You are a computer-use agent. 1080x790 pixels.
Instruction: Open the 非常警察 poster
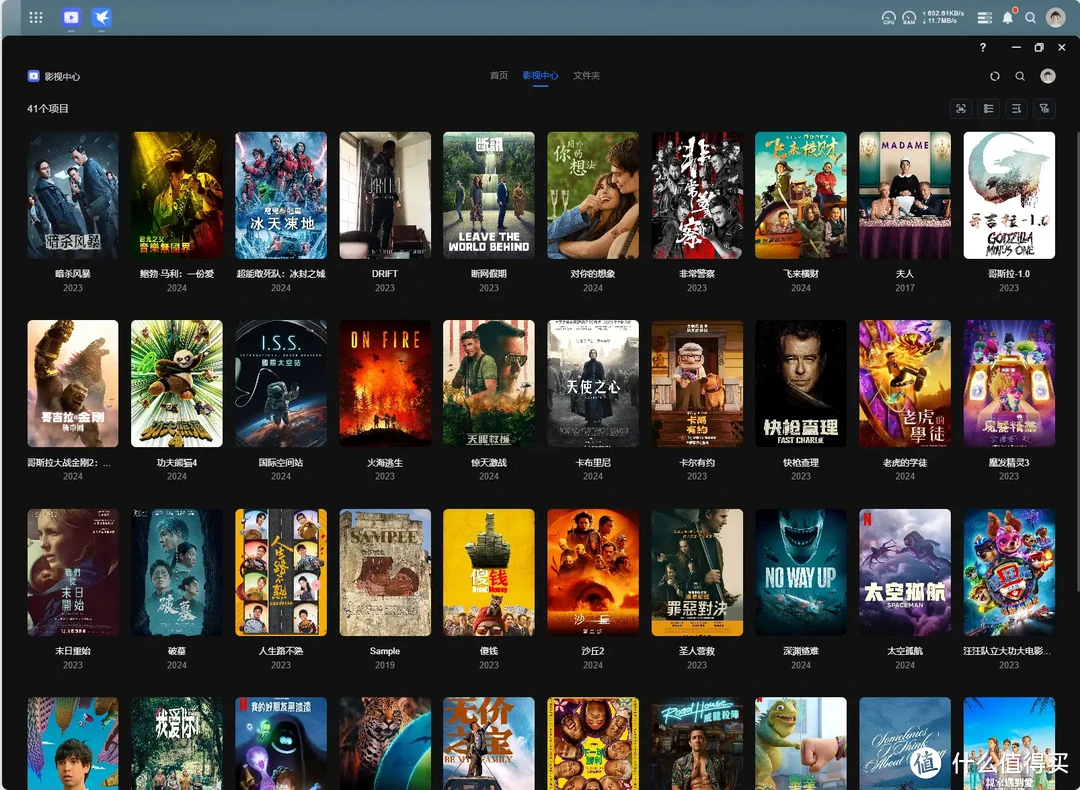[x=697, y=196]
